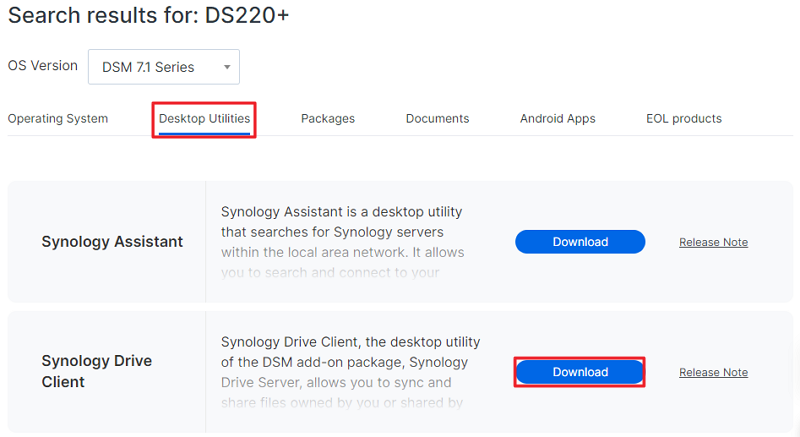Click the Synology Drive Client title
Image resolution: width=800 pixels, height=437 pixels.
(97, 371)
